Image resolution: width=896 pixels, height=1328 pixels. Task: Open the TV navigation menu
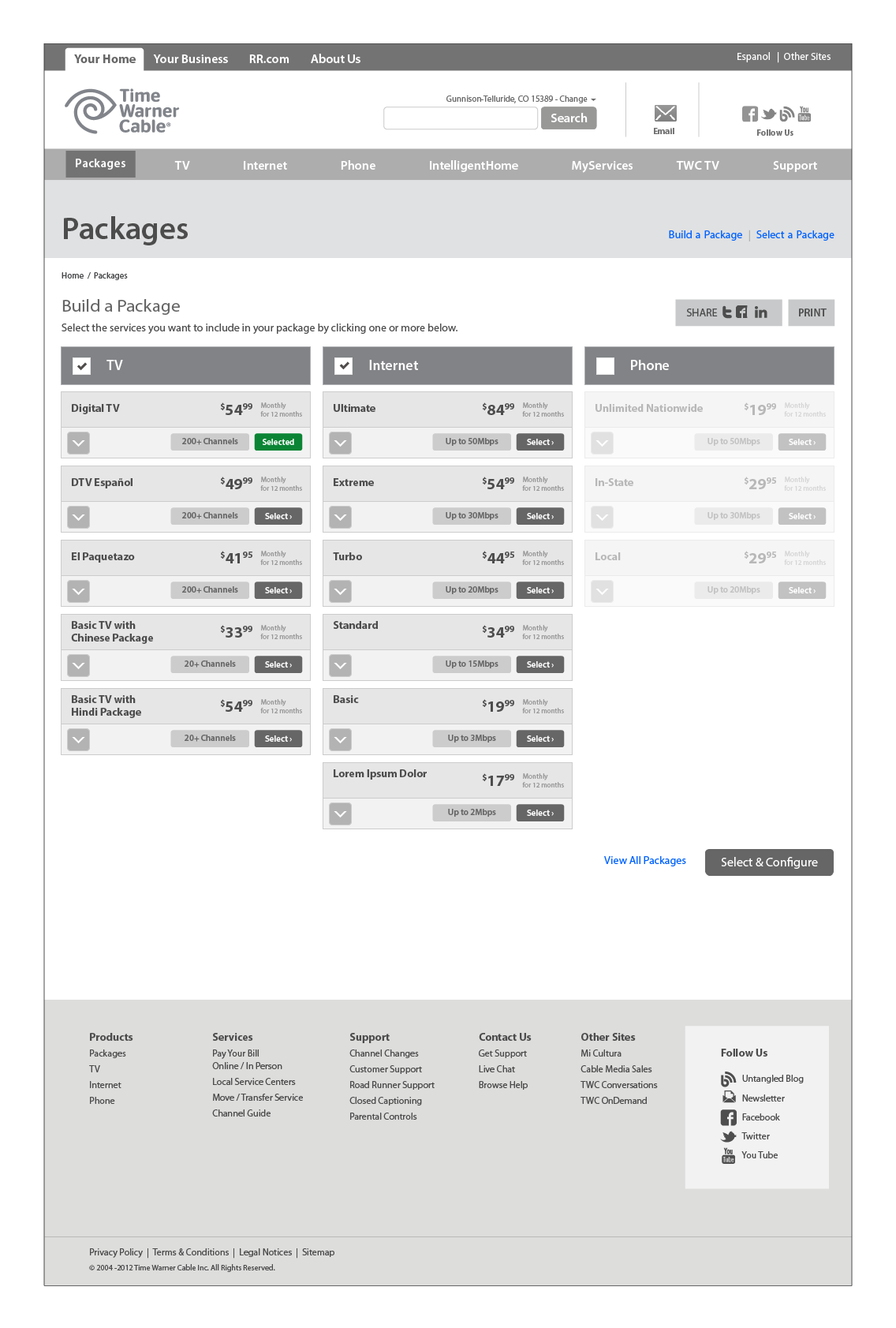(x=182, y=165)
